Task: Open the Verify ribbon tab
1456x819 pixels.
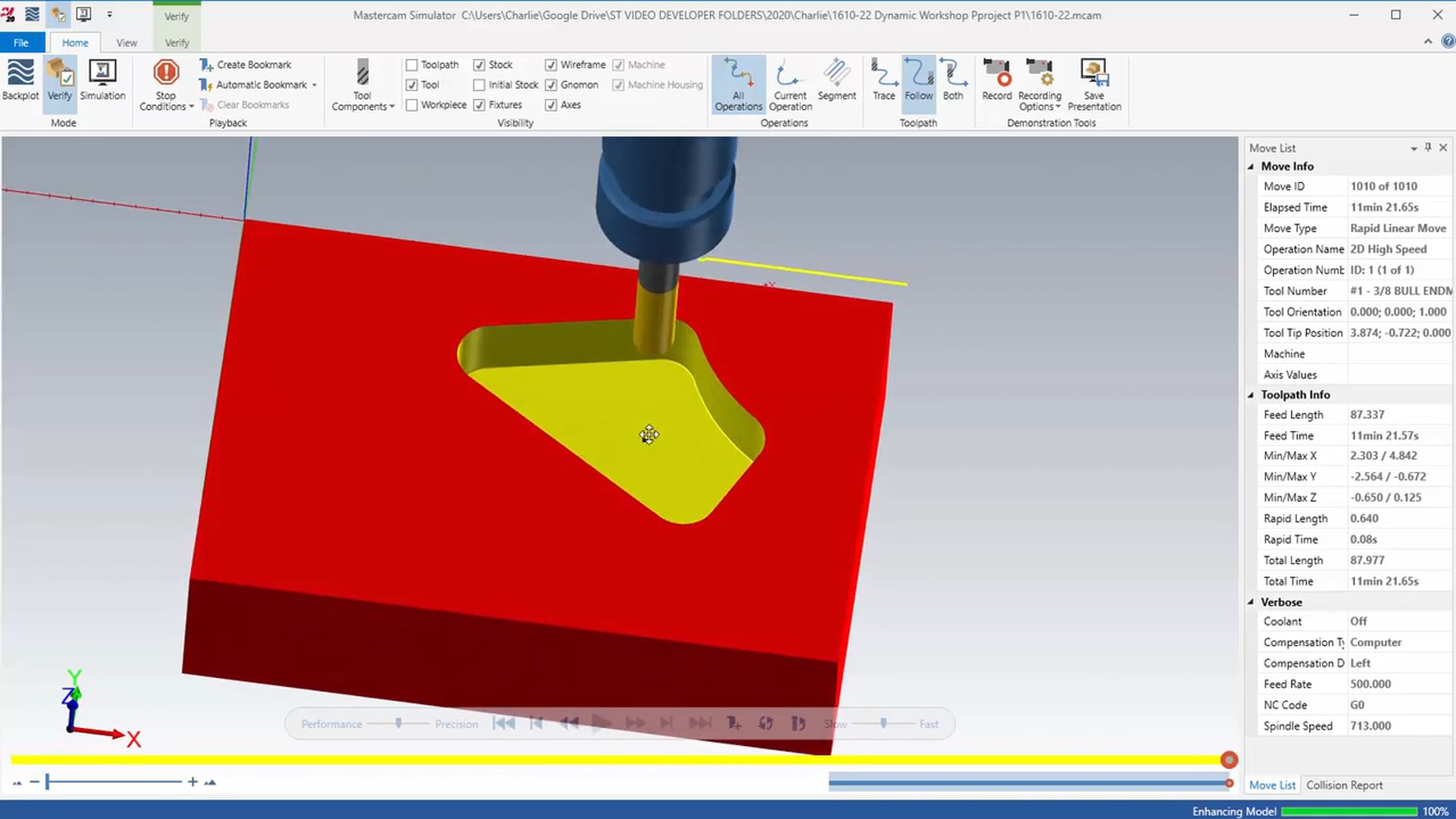Action: 176,42
